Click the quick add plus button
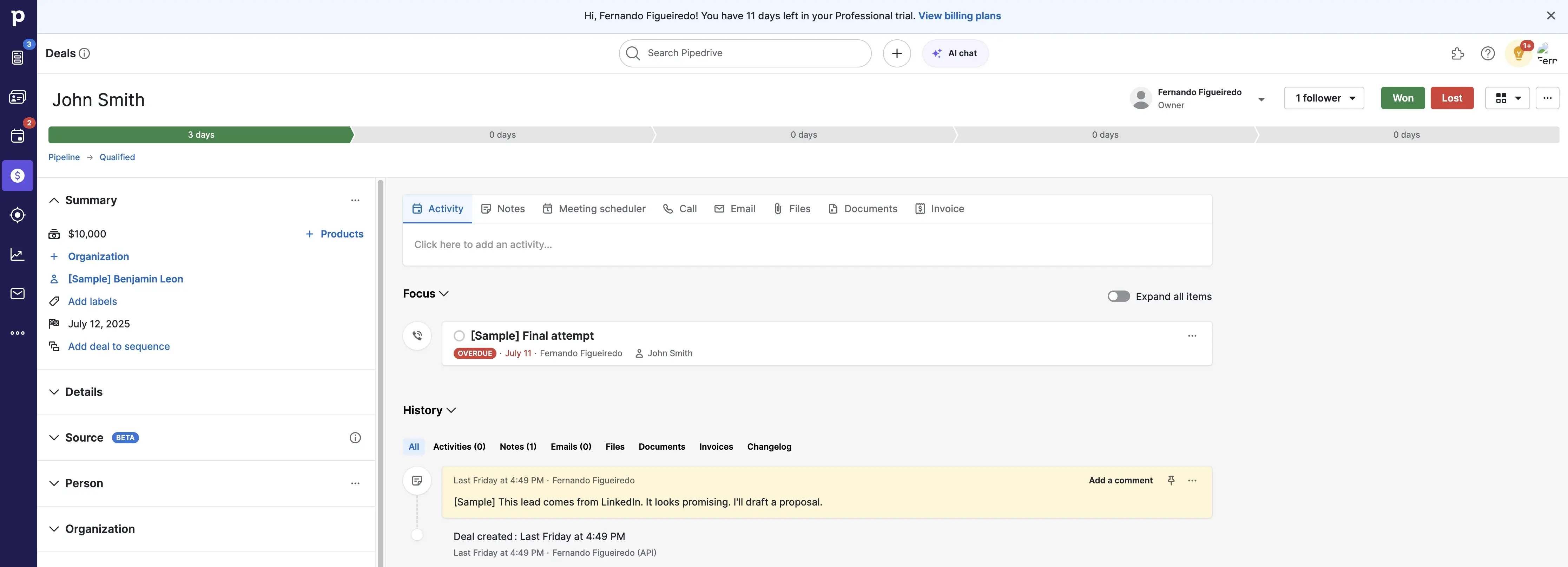Viewport: 1568px width, 567px height. (x=896, y=54)
